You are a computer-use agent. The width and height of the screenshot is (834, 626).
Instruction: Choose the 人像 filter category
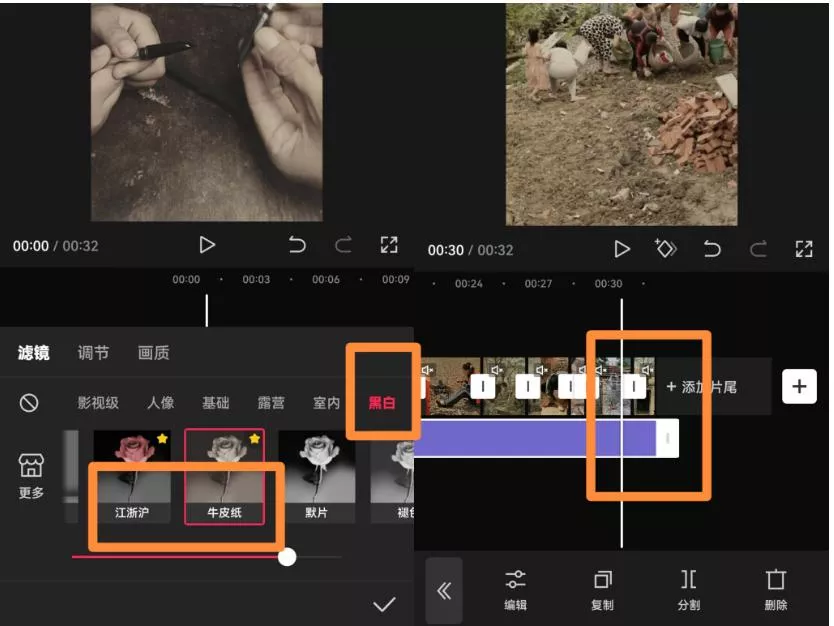(x=160, y=403)
